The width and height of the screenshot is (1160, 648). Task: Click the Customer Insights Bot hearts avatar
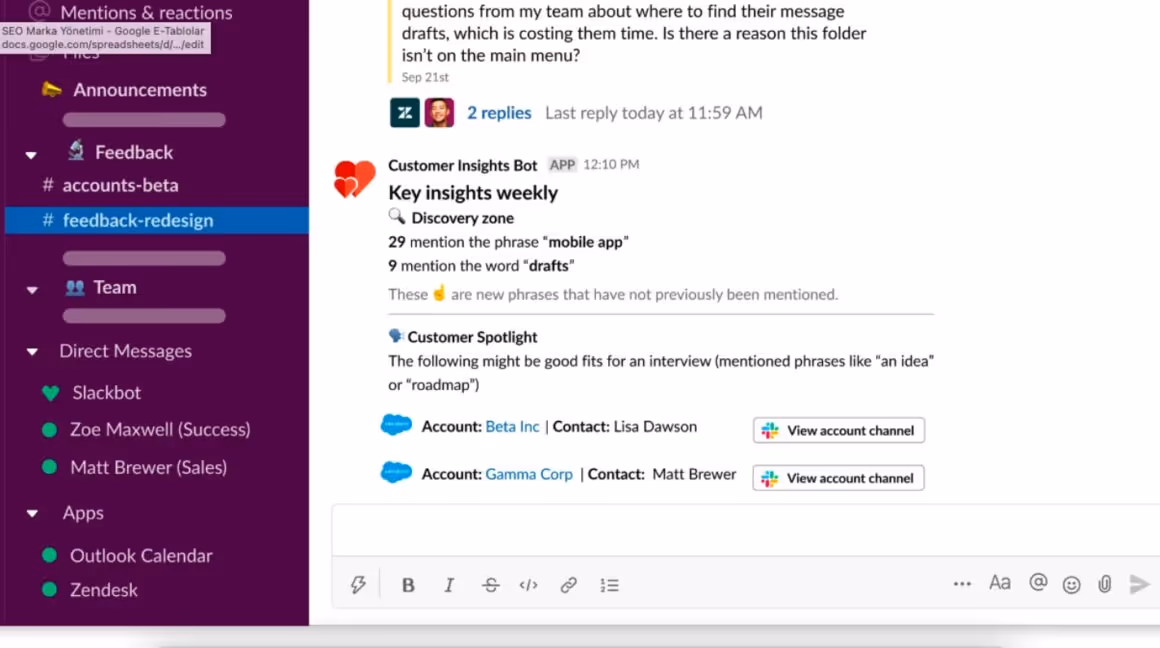[354, 179]
